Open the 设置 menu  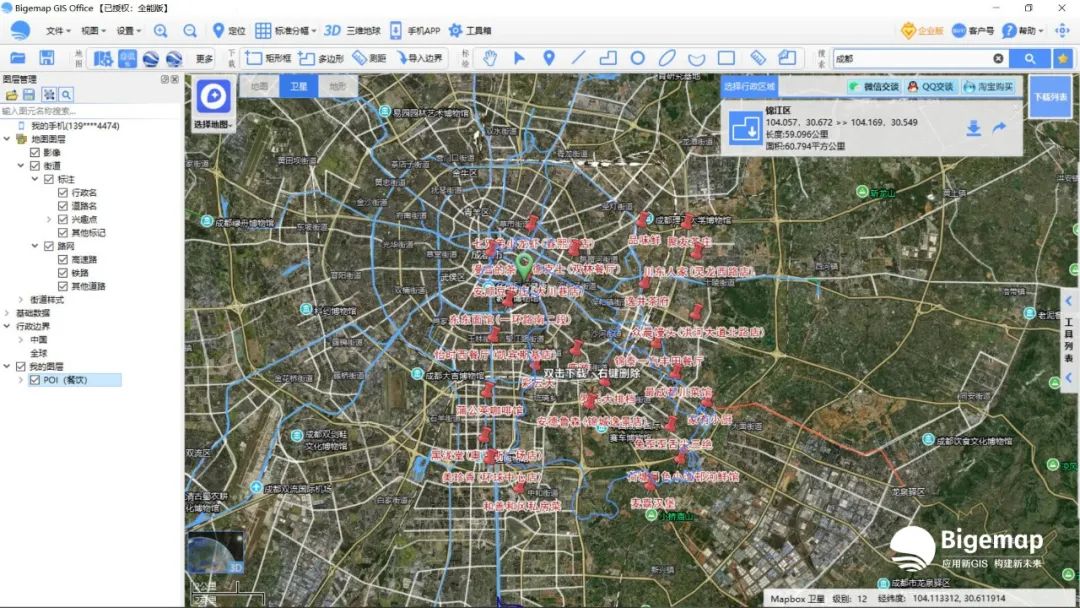128,30
